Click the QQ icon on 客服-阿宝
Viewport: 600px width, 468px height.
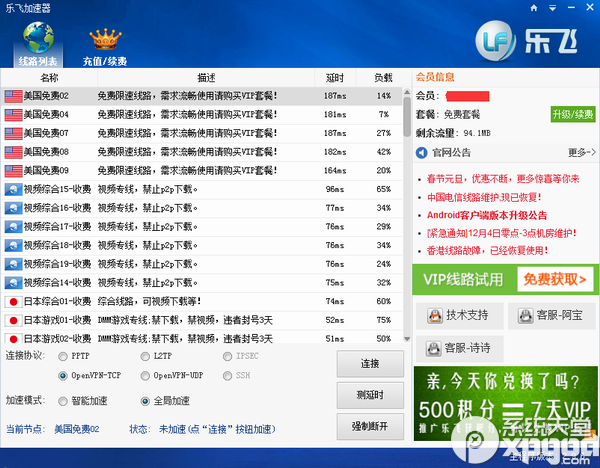[x=526, y=316]
